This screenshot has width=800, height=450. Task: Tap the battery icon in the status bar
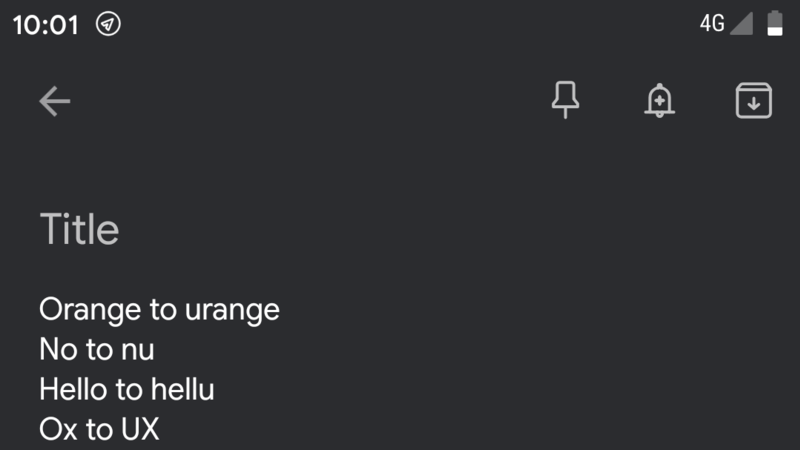coord(775,23)
